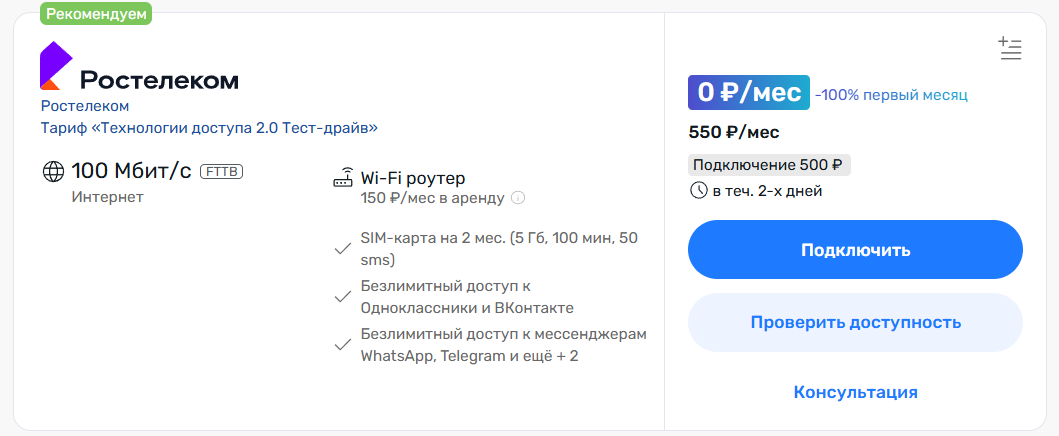Click the clock icon near installation time
Screen dimensions: 1059x436
(x=698, y=191)
